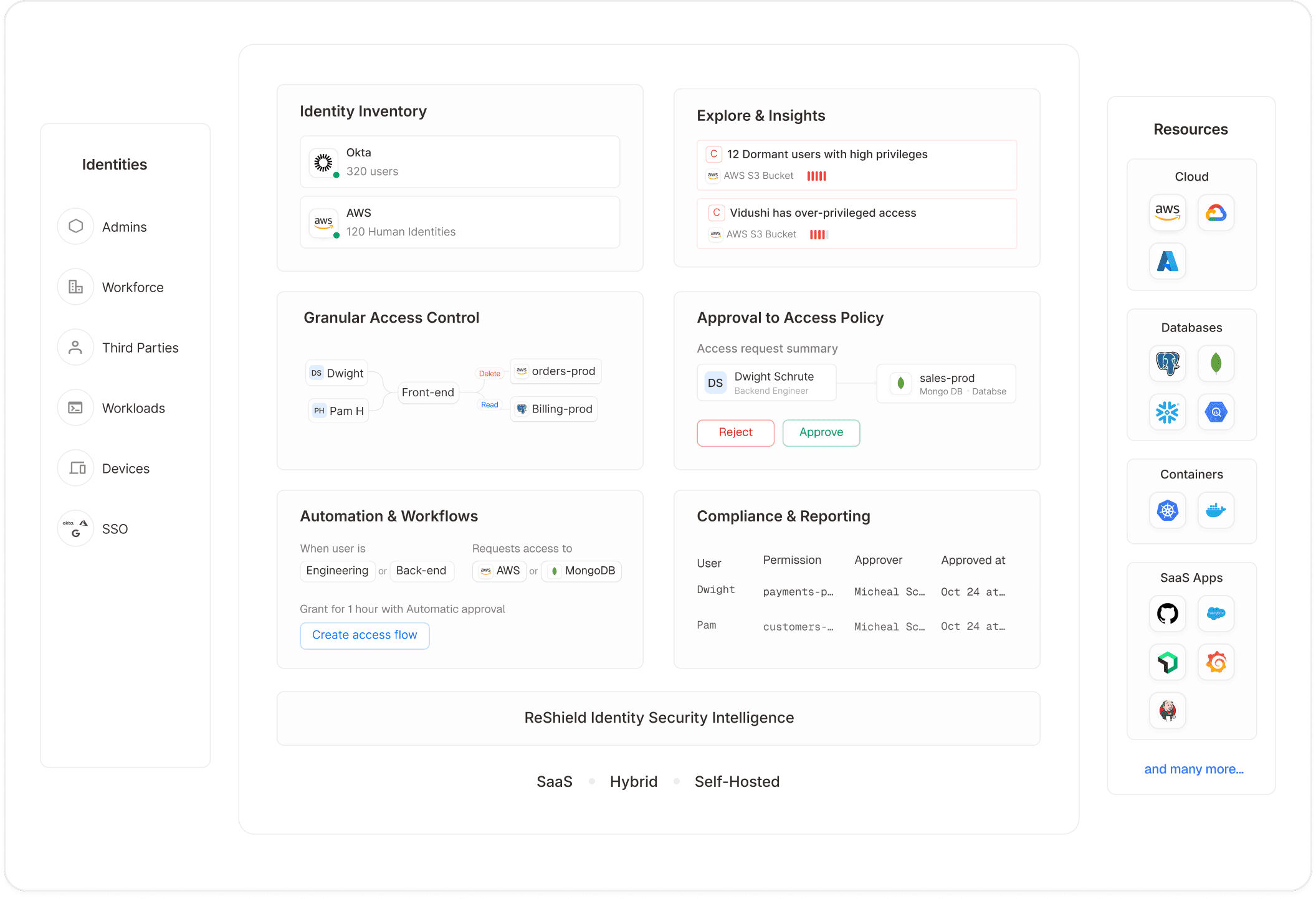
Task: Click Create access flow button
Action: 365,635
